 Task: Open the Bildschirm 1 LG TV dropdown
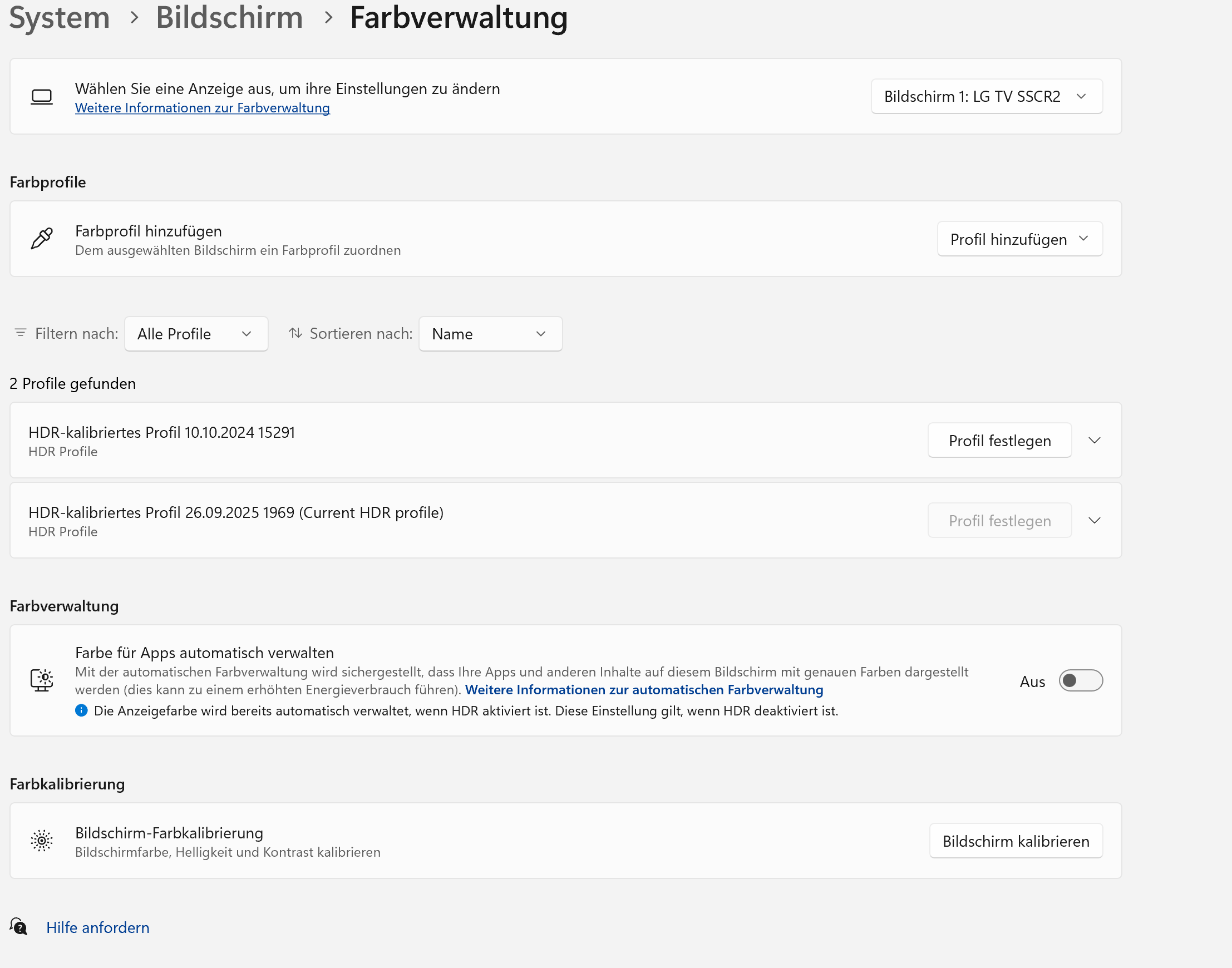tap(987, 97)
